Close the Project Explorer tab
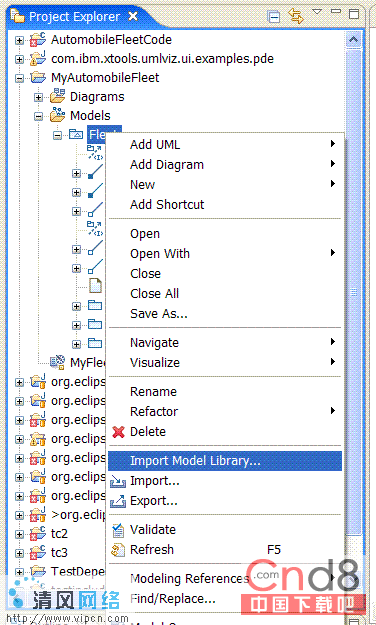Image resolution: width=376 pixels, height=625 pixels. [133, 16]
